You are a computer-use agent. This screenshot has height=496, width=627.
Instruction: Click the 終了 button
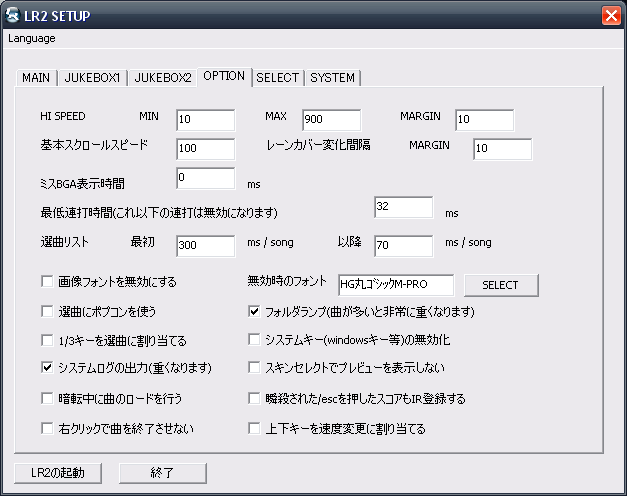[x=162, y=472]
